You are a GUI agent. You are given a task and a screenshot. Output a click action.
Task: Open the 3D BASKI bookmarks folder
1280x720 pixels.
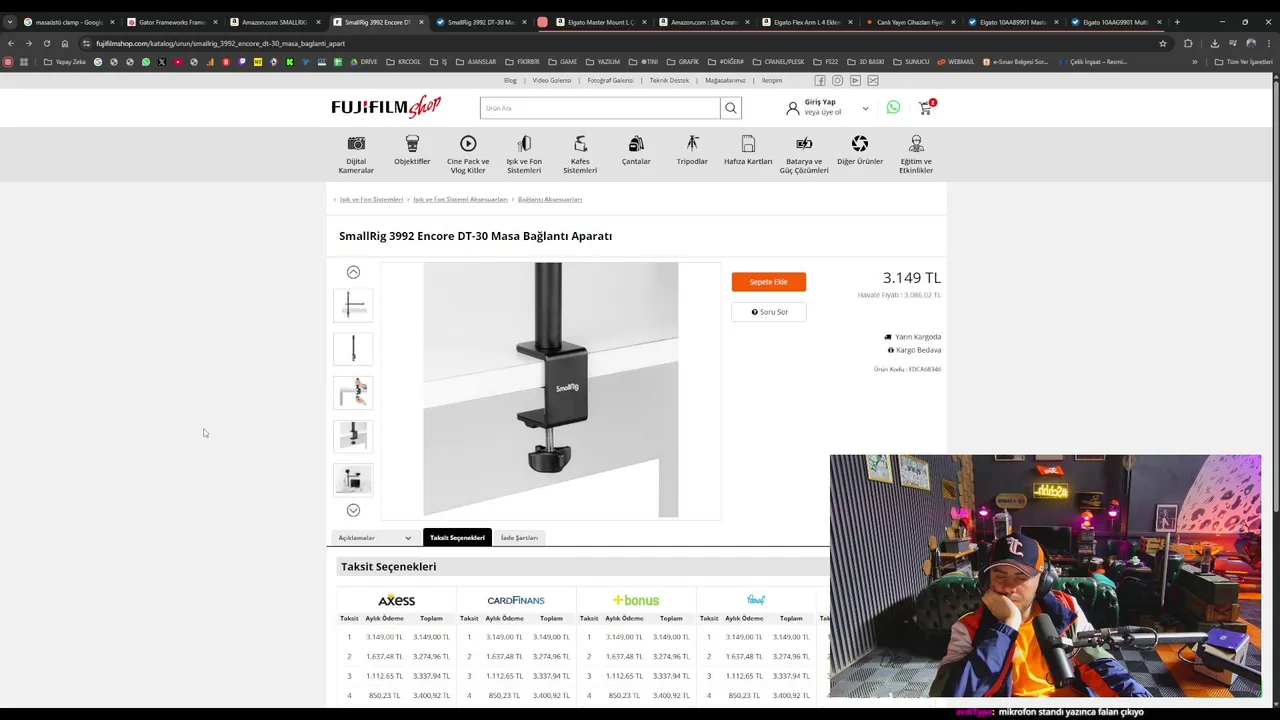point(866,62)
